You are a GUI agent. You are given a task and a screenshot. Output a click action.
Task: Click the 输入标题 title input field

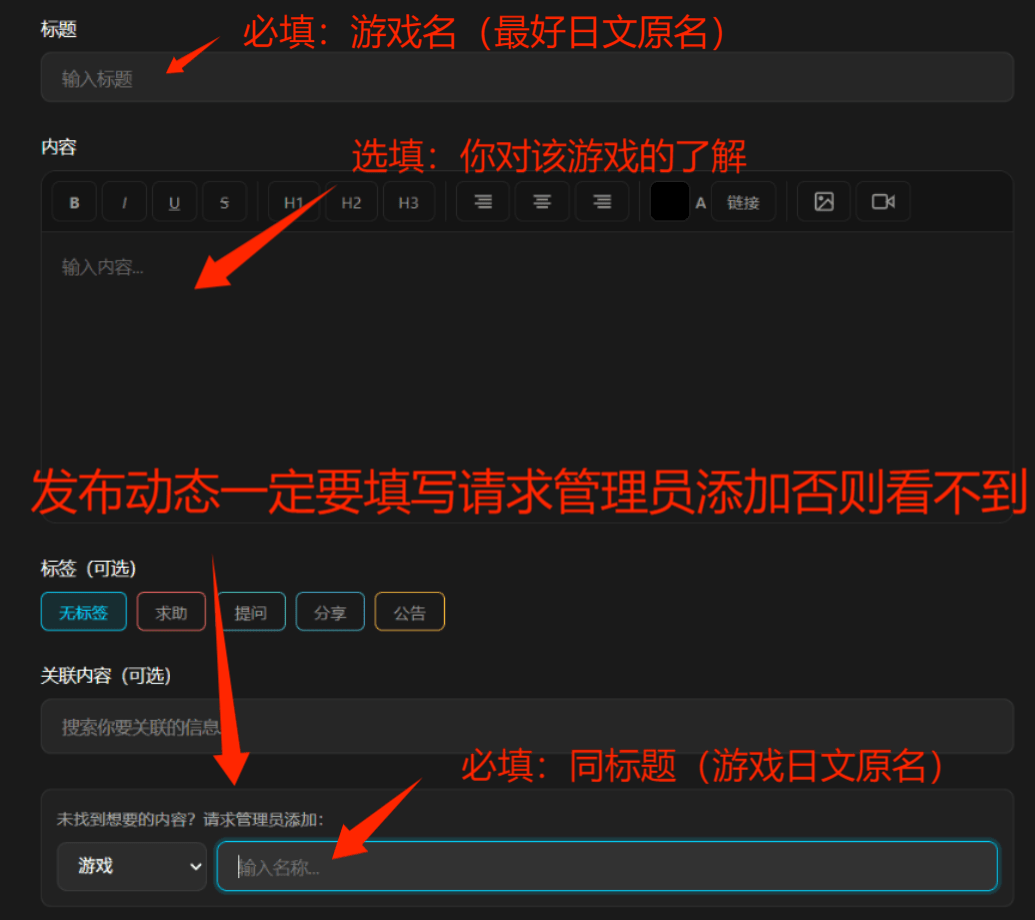tap(527, 78)
